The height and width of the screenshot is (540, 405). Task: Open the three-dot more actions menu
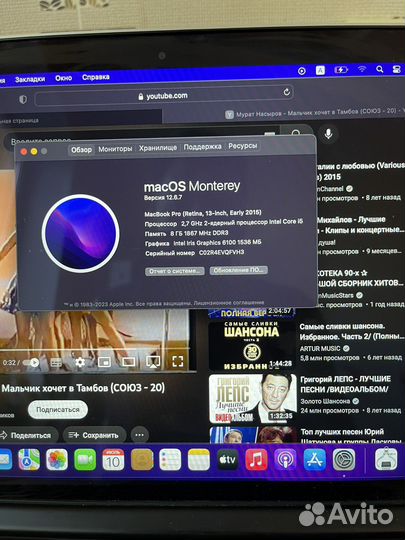click(139, 435)
